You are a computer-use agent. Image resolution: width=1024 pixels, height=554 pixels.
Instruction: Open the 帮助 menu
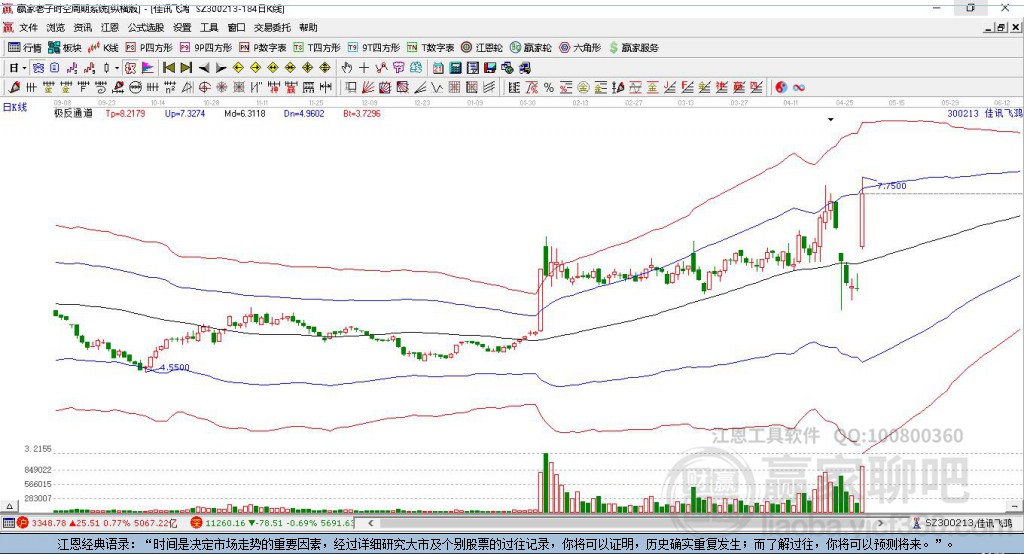308,27
